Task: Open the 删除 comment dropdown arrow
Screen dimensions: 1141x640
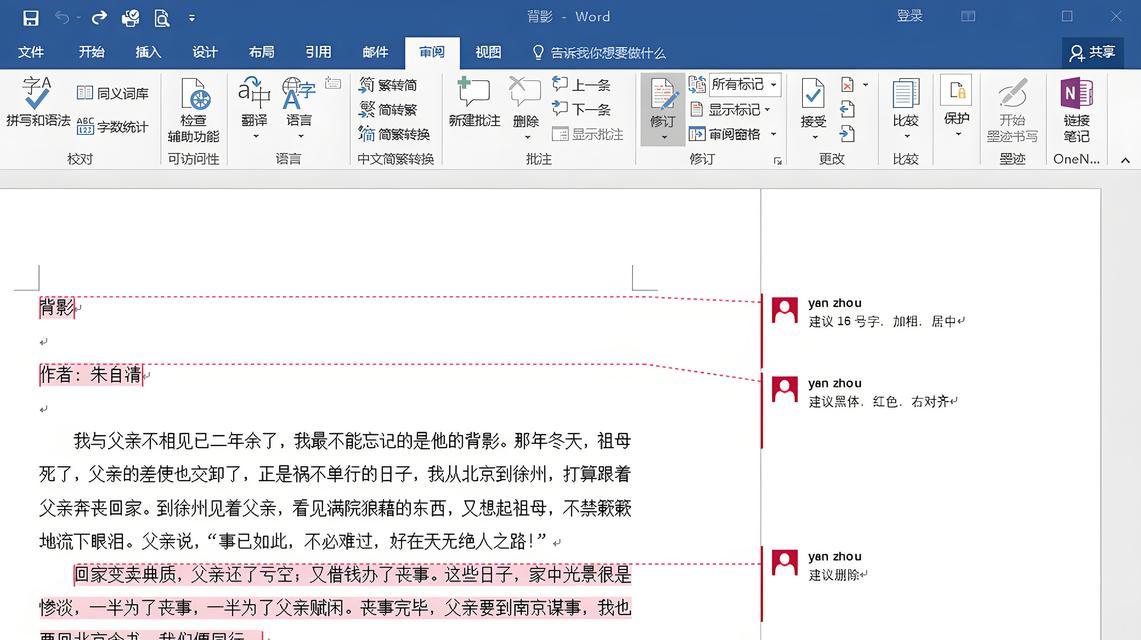Action: tap(528, 137)
